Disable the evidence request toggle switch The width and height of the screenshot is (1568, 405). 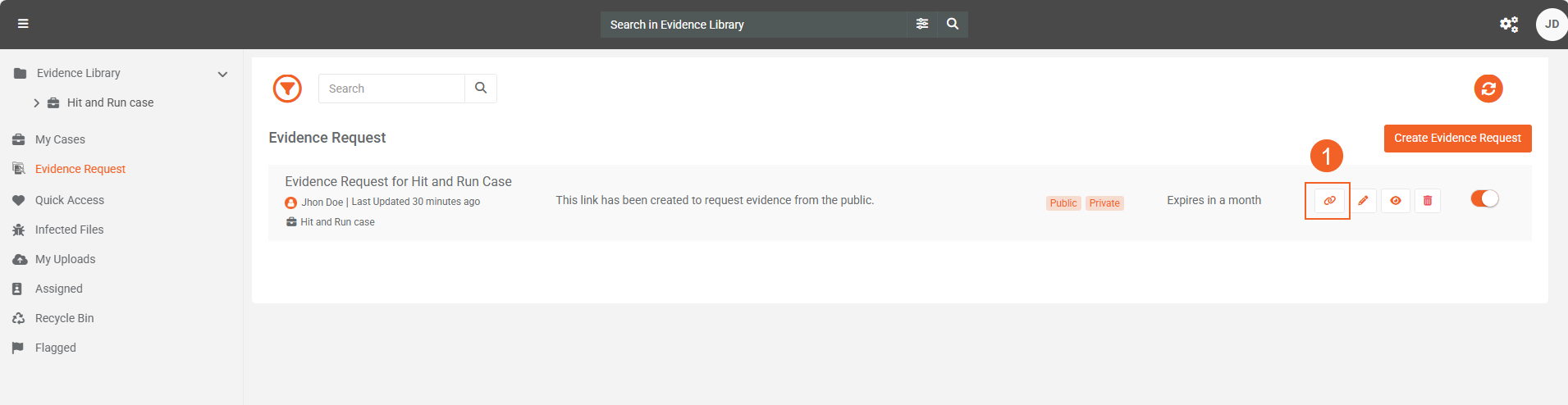click(x=1484, y=198)
